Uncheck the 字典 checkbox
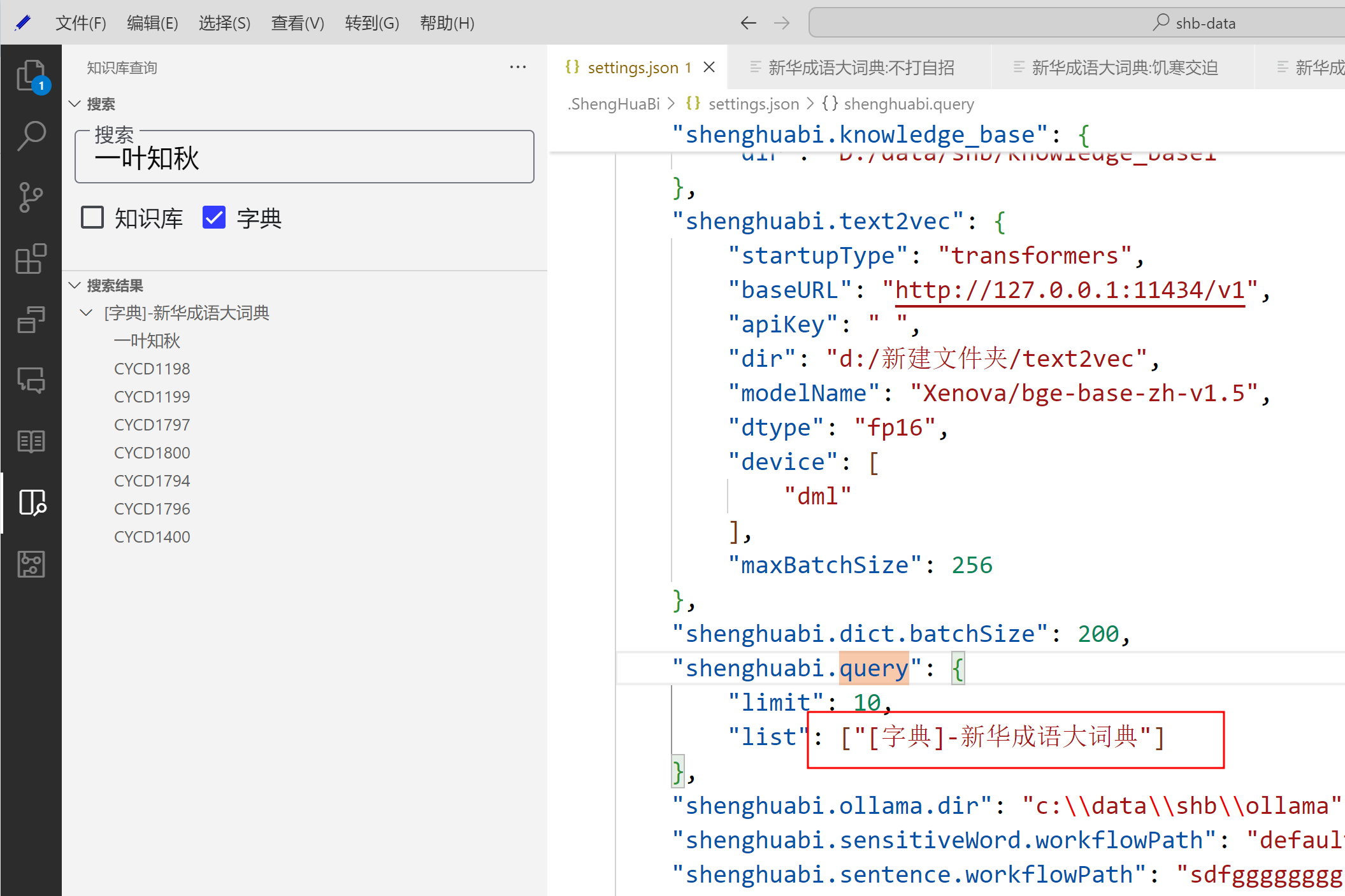Viewport: 1345px width, 896px height. 214,218
